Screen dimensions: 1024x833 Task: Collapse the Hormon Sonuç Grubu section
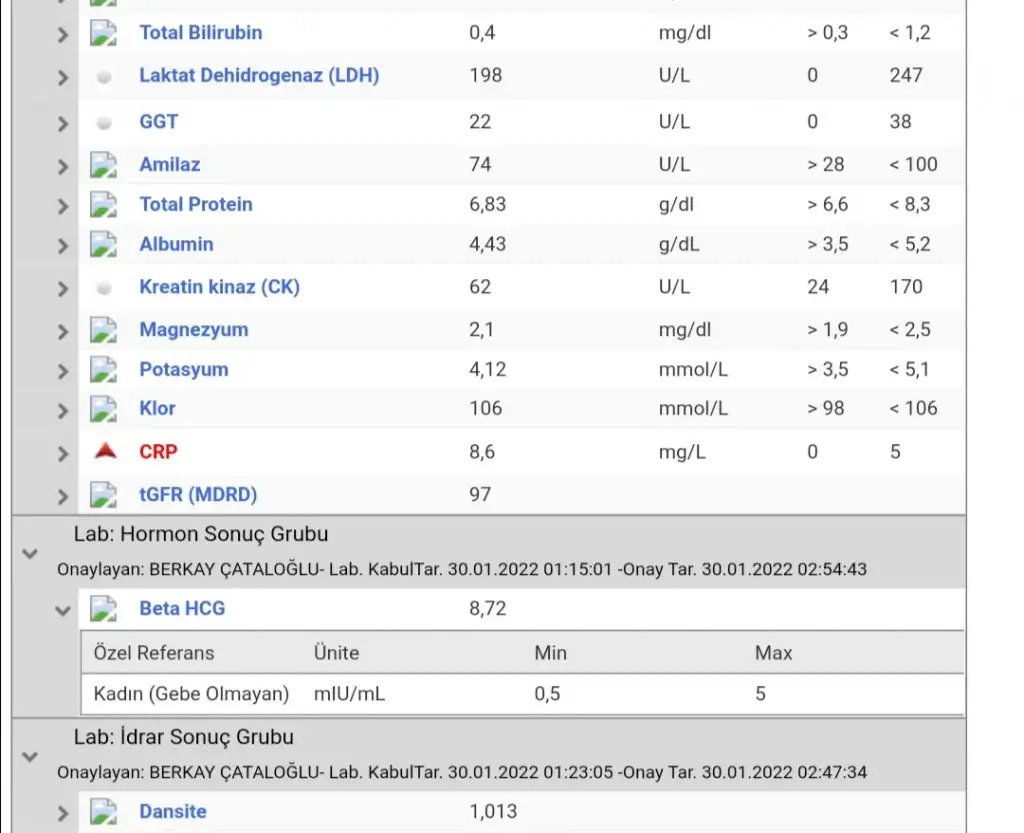[x=30, y=552]
